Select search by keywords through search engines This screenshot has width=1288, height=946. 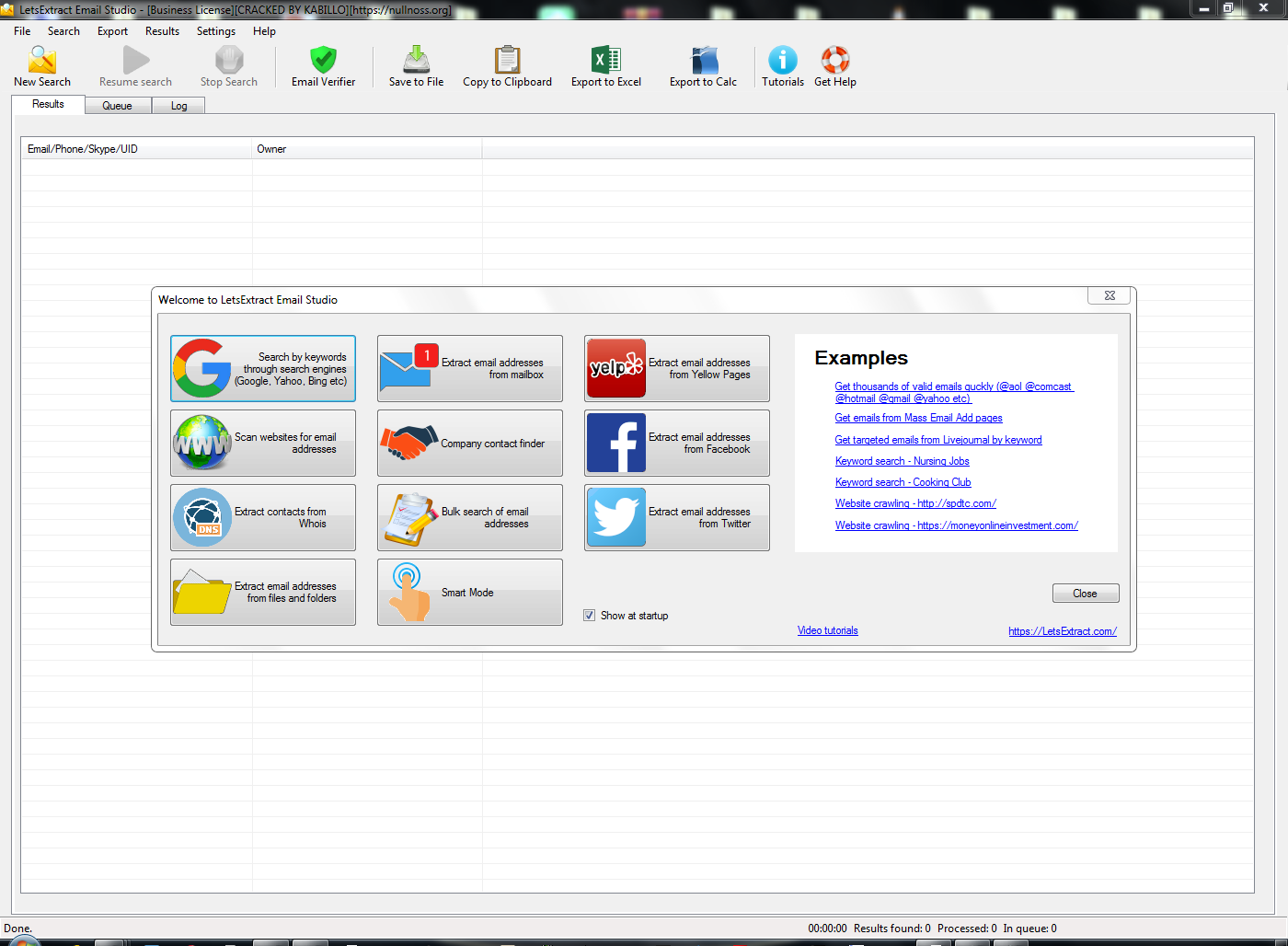pyautogui.click(x=262, y=368)
